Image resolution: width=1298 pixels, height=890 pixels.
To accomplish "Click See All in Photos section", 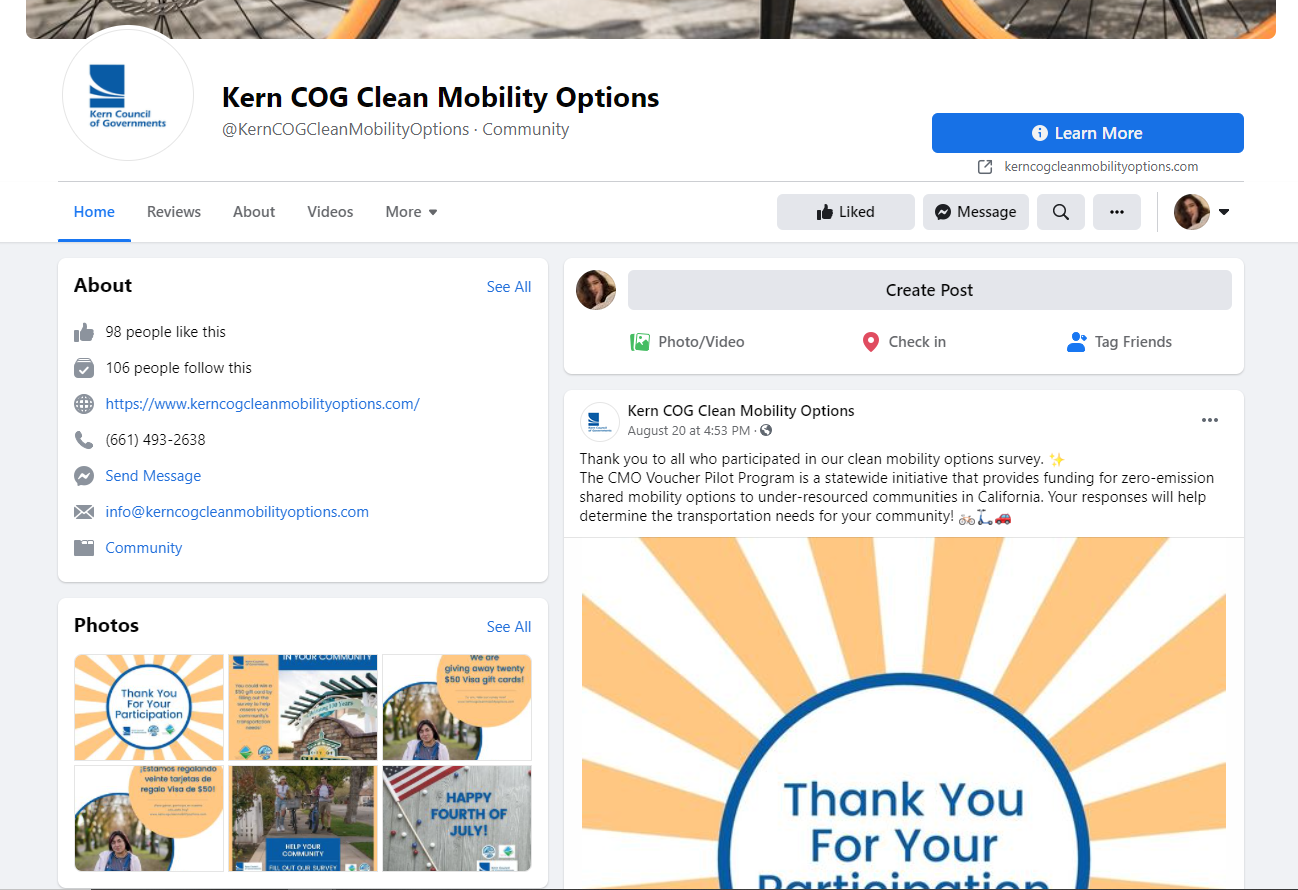I will coord(509,627).
